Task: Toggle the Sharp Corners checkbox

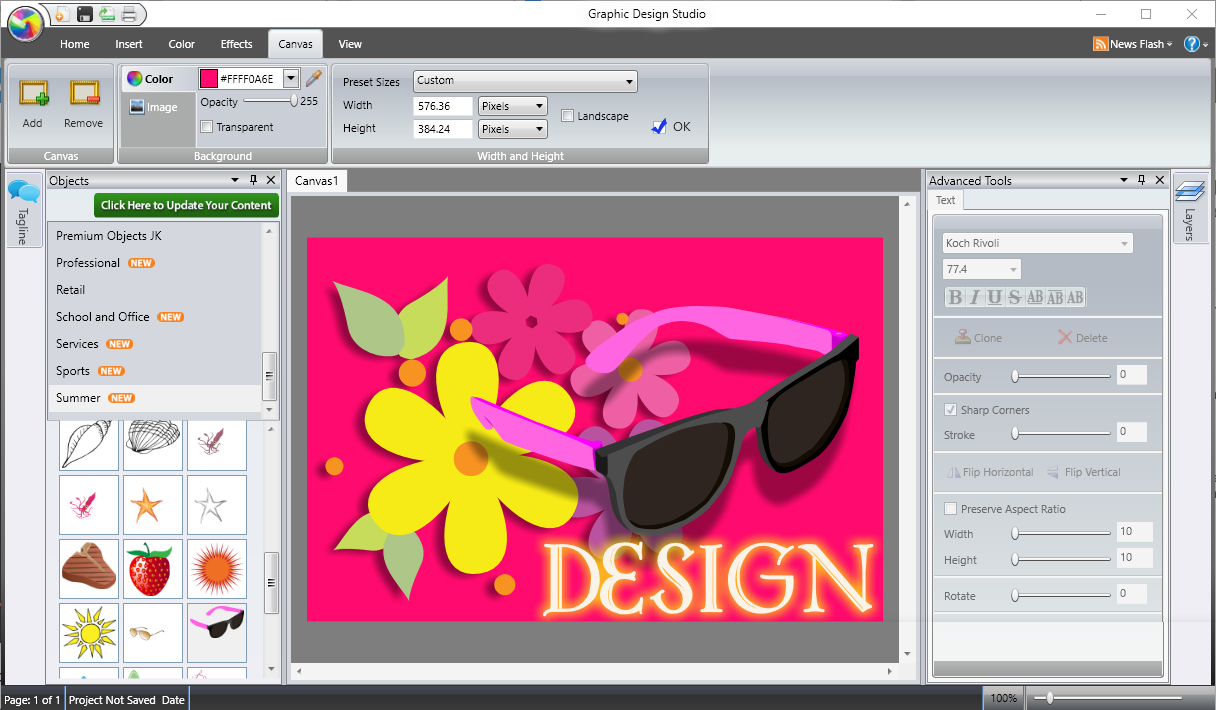Action: 951,410
